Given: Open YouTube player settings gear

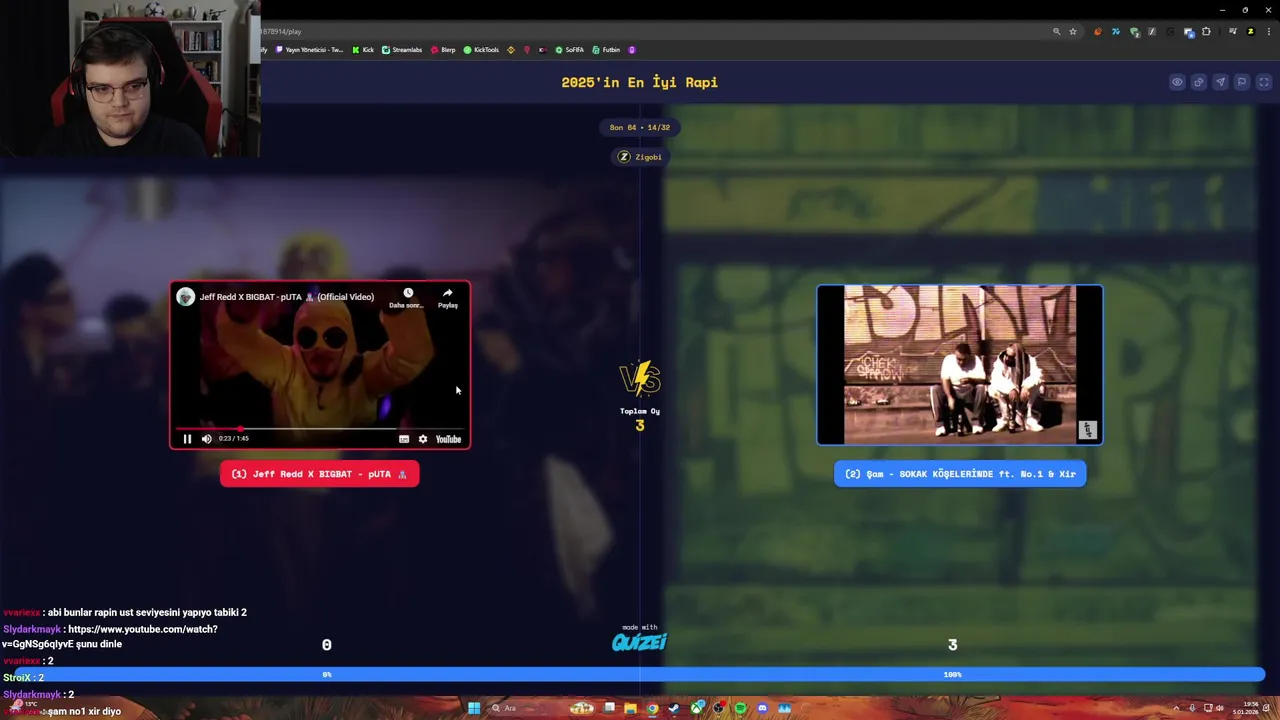Looking at the screenshot, I should [423, 439].
